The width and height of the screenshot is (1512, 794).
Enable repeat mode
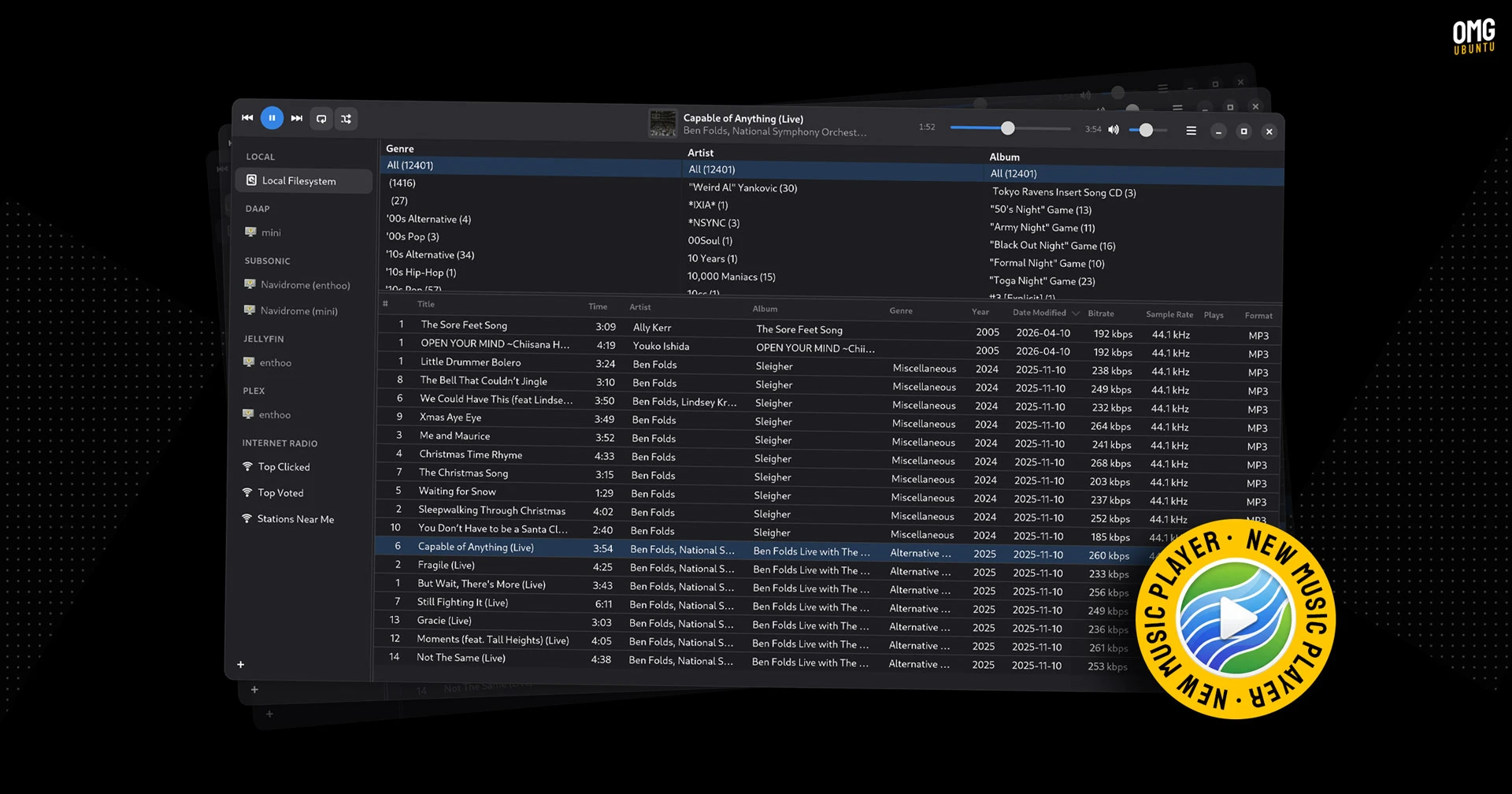tap(321, 117)
